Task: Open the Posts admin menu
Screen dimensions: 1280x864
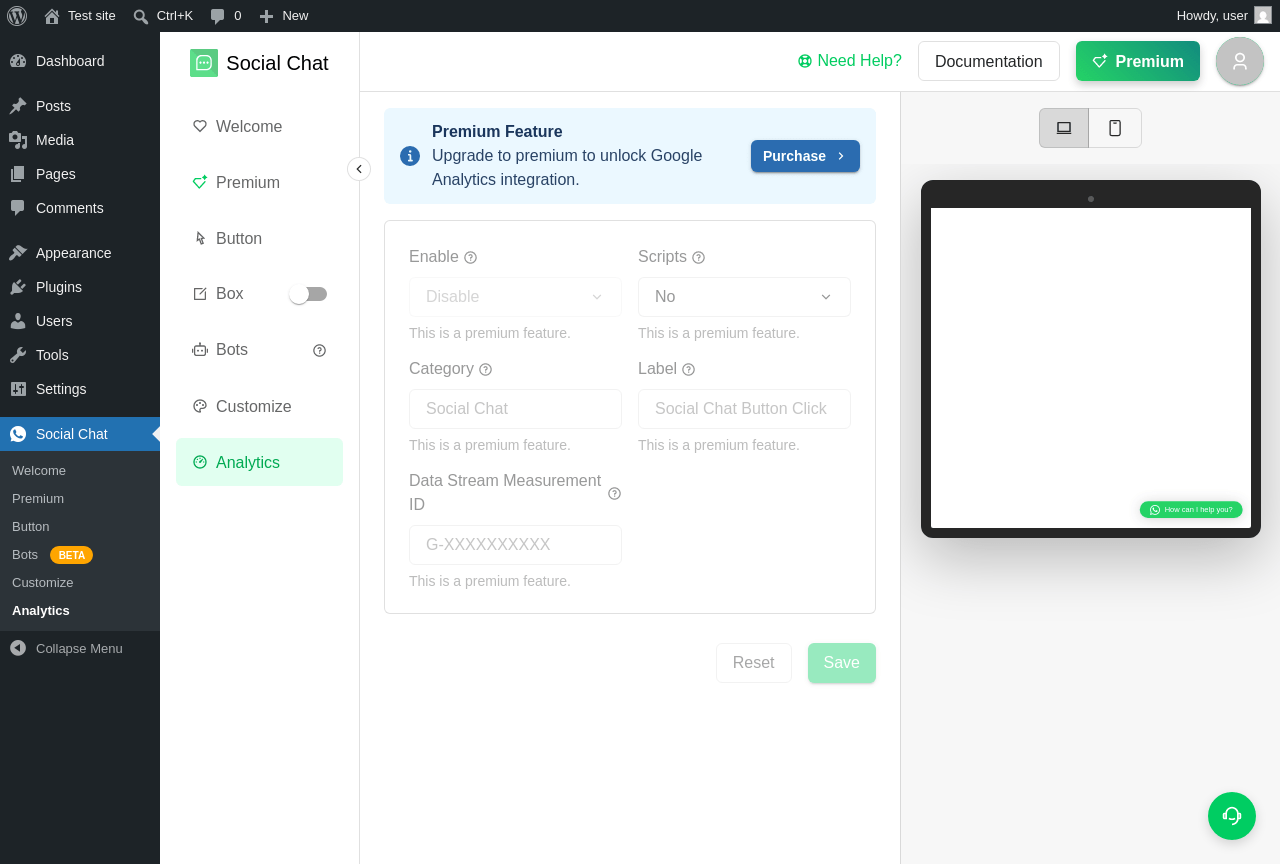Action: pyautogui.click(x=80, y=106)
